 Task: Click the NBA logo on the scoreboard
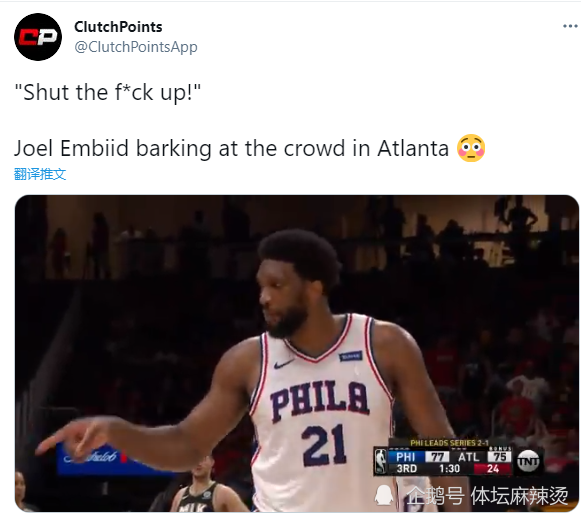pyautogui.click(x=381, y=461)
